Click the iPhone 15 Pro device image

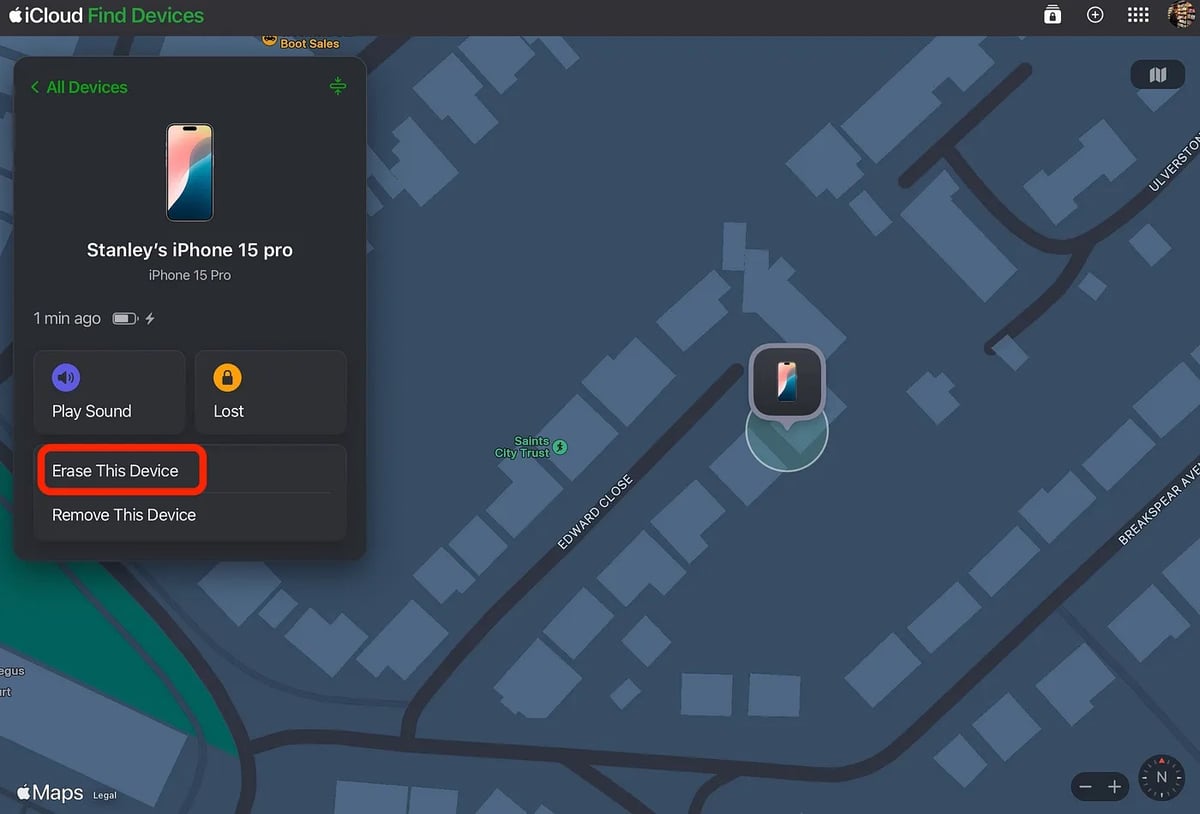[190, 172]
